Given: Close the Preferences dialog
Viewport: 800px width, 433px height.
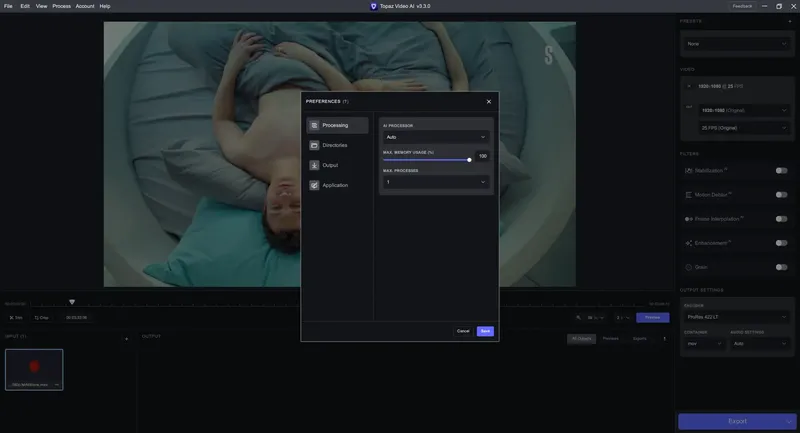Looking at the screenshot, I should pos(489,101).
